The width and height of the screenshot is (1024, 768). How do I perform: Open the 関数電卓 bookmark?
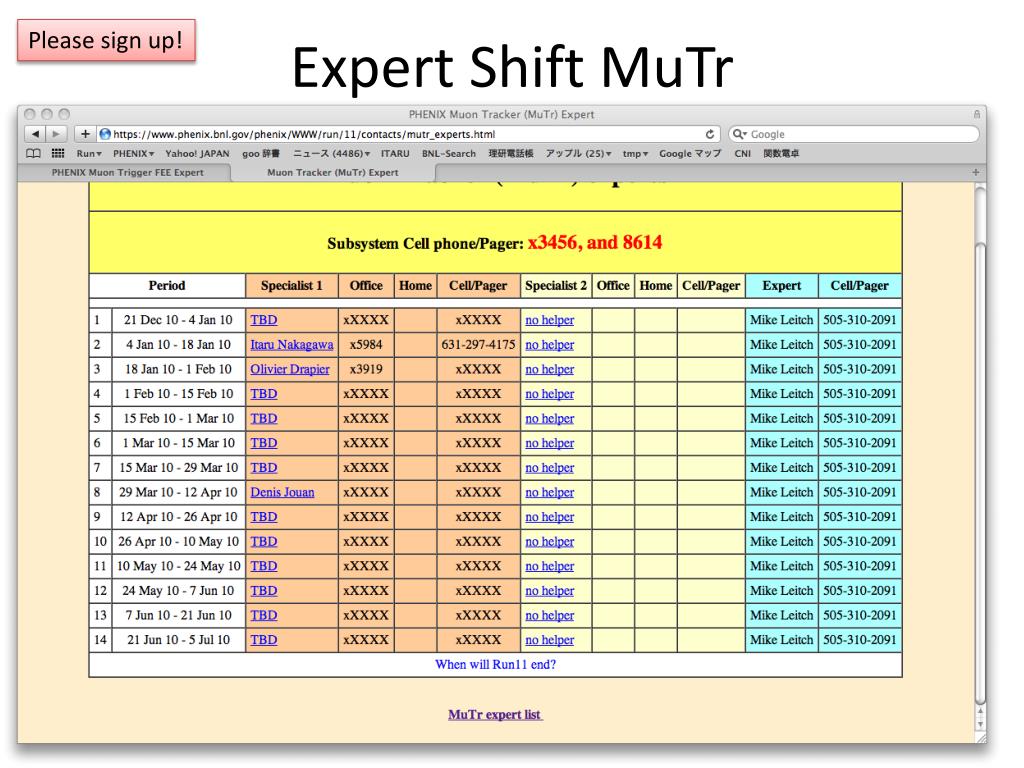(x=781, y=153)
